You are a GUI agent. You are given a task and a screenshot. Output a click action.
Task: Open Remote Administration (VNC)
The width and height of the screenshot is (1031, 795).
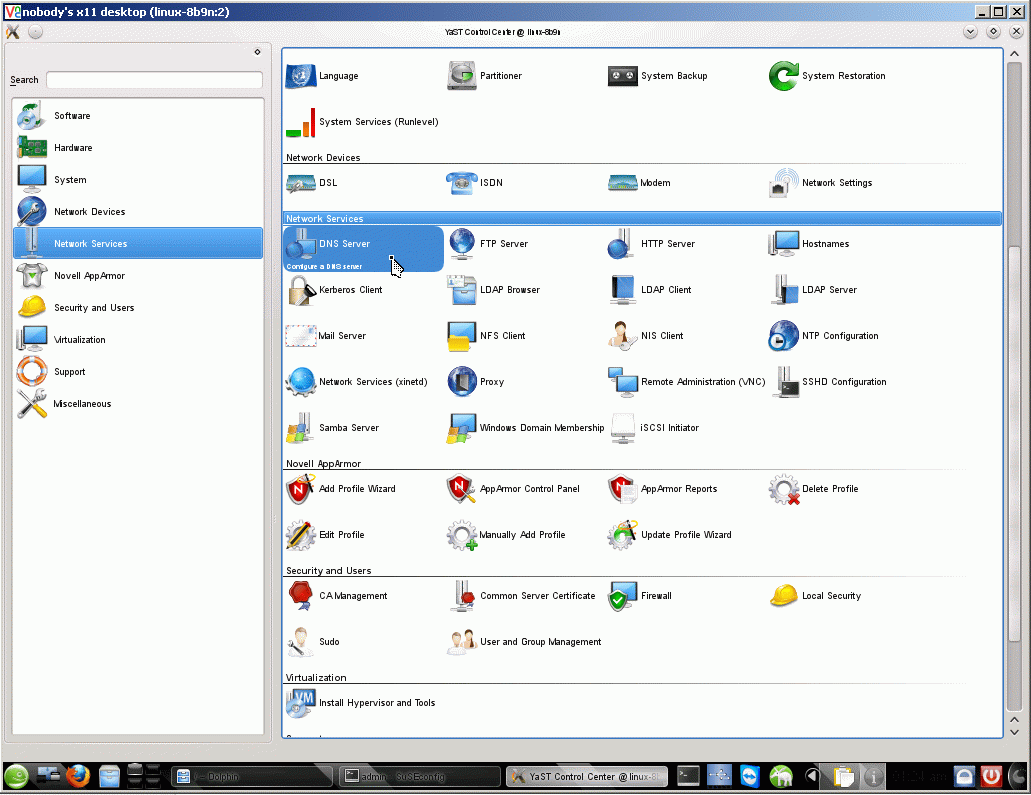(x=686, y=382)
